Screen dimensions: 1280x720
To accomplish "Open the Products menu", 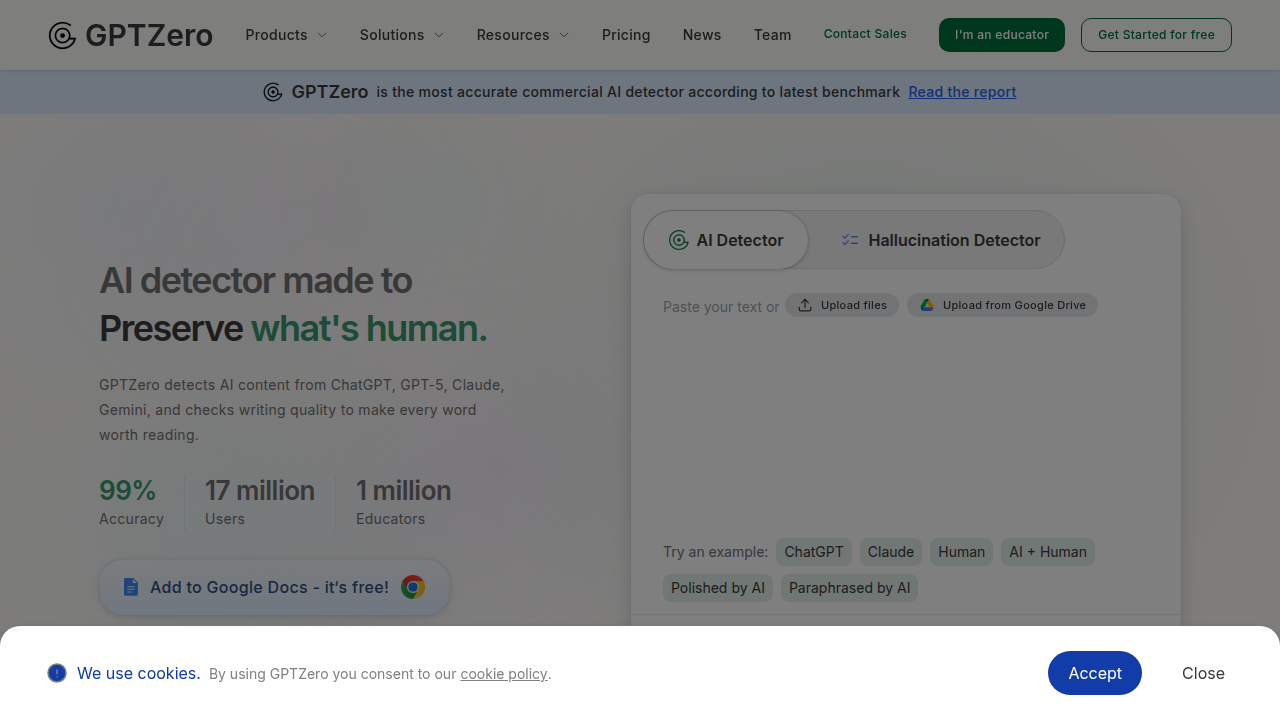I will [286, 35].
